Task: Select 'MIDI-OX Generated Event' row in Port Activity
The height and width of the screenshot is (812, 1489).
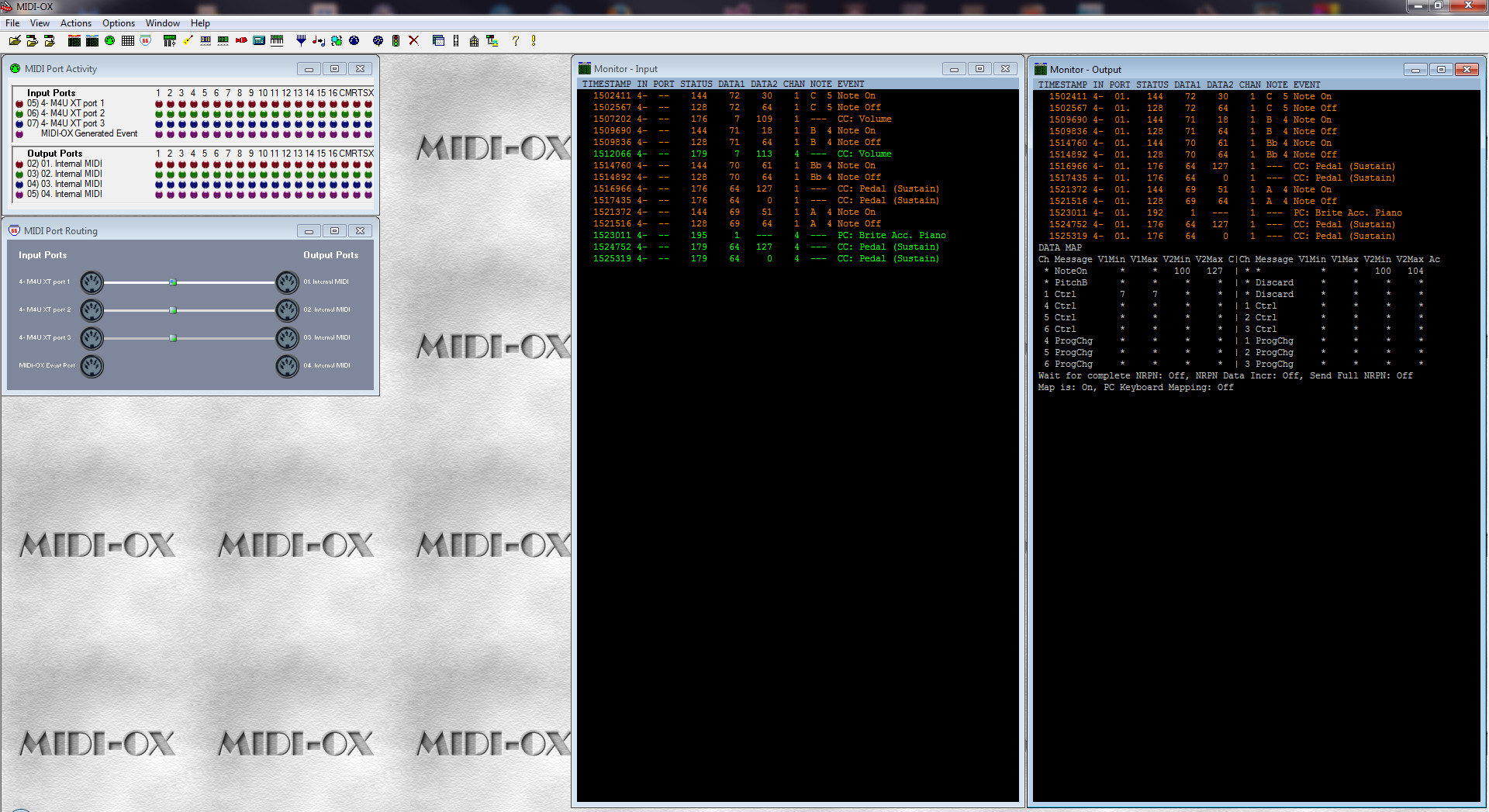Action: [89, 133]
